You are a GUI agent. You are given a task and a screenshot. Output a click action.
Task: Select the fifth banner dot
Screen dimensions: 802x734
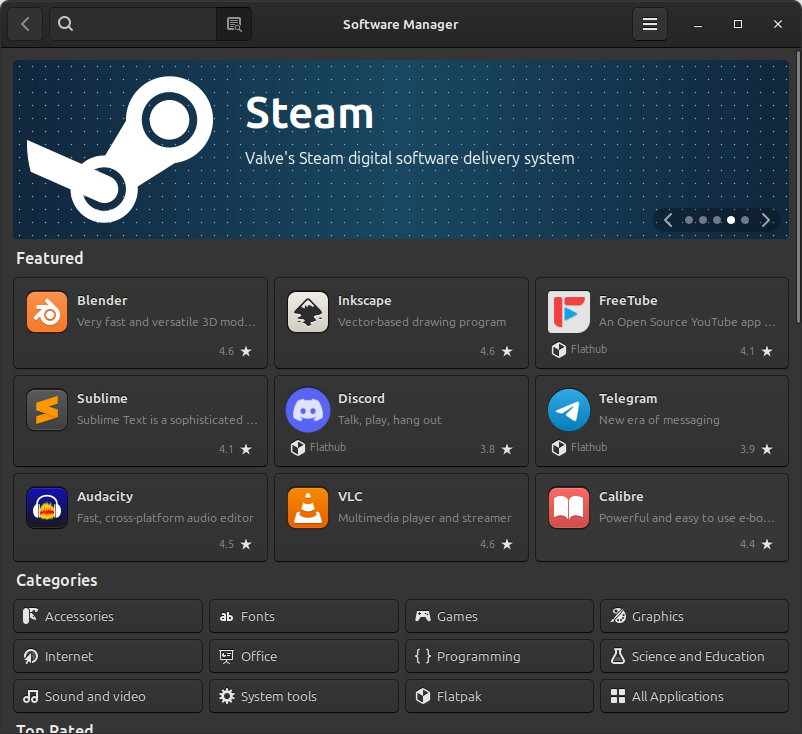(745, 220)
